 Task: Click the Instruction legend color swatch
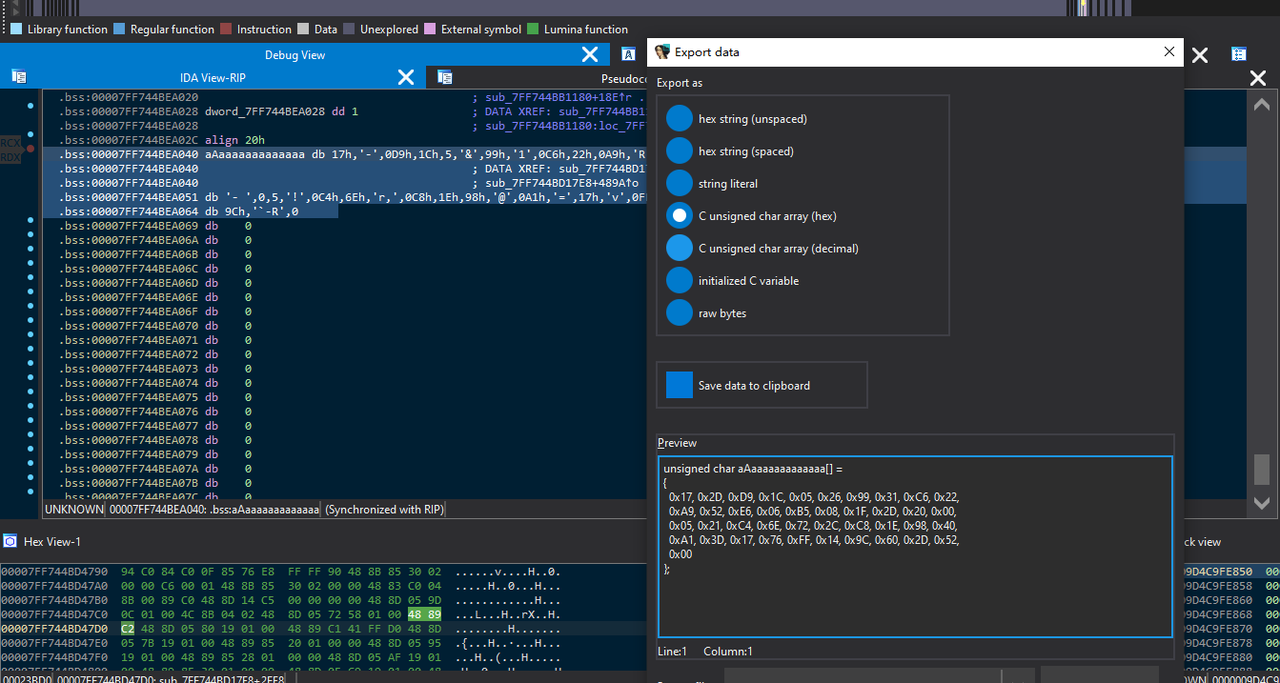tap(226, 30)
